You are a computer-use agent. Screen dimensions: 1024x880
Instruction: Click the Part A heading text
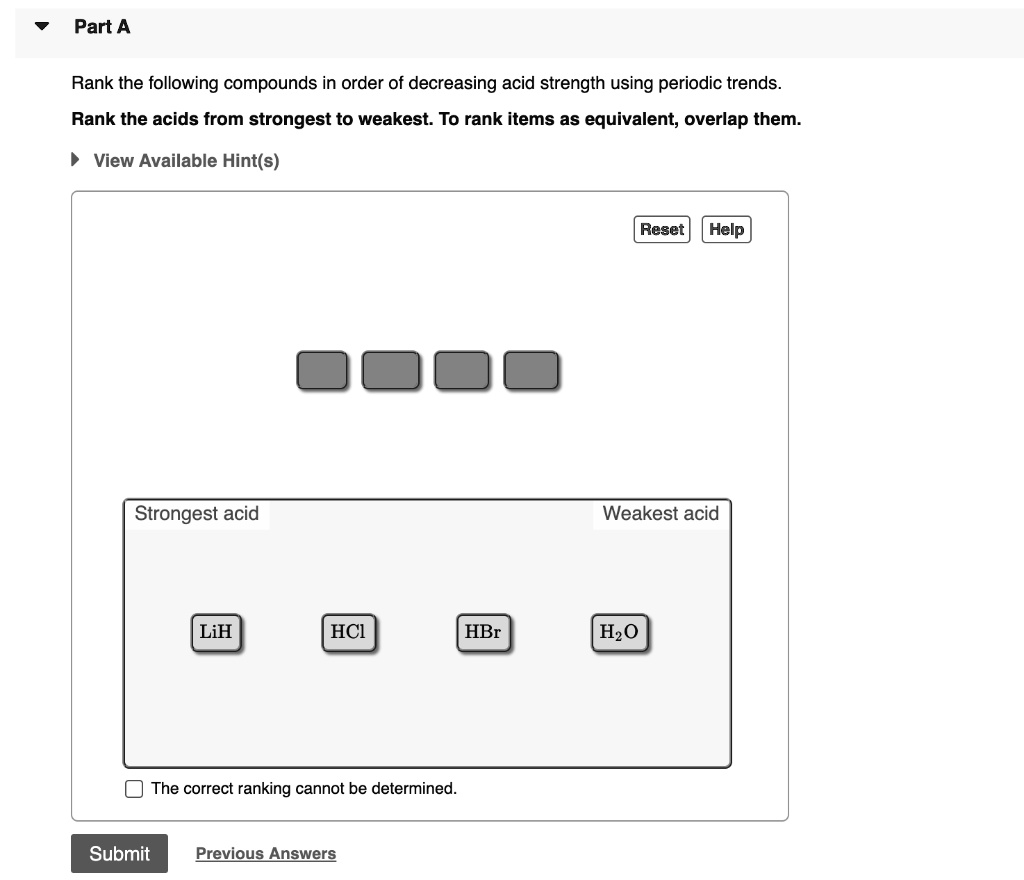tap(102, 27)
